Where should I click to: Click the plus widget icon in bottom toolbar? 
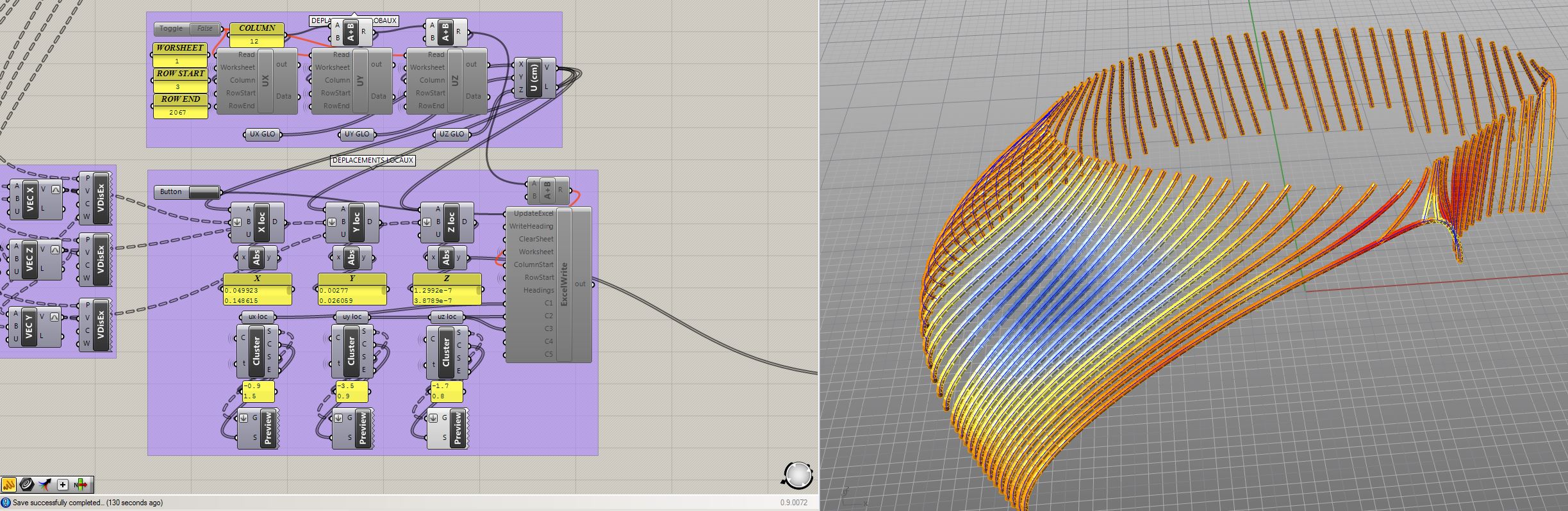pyautogui.click(x=63, y=485)
